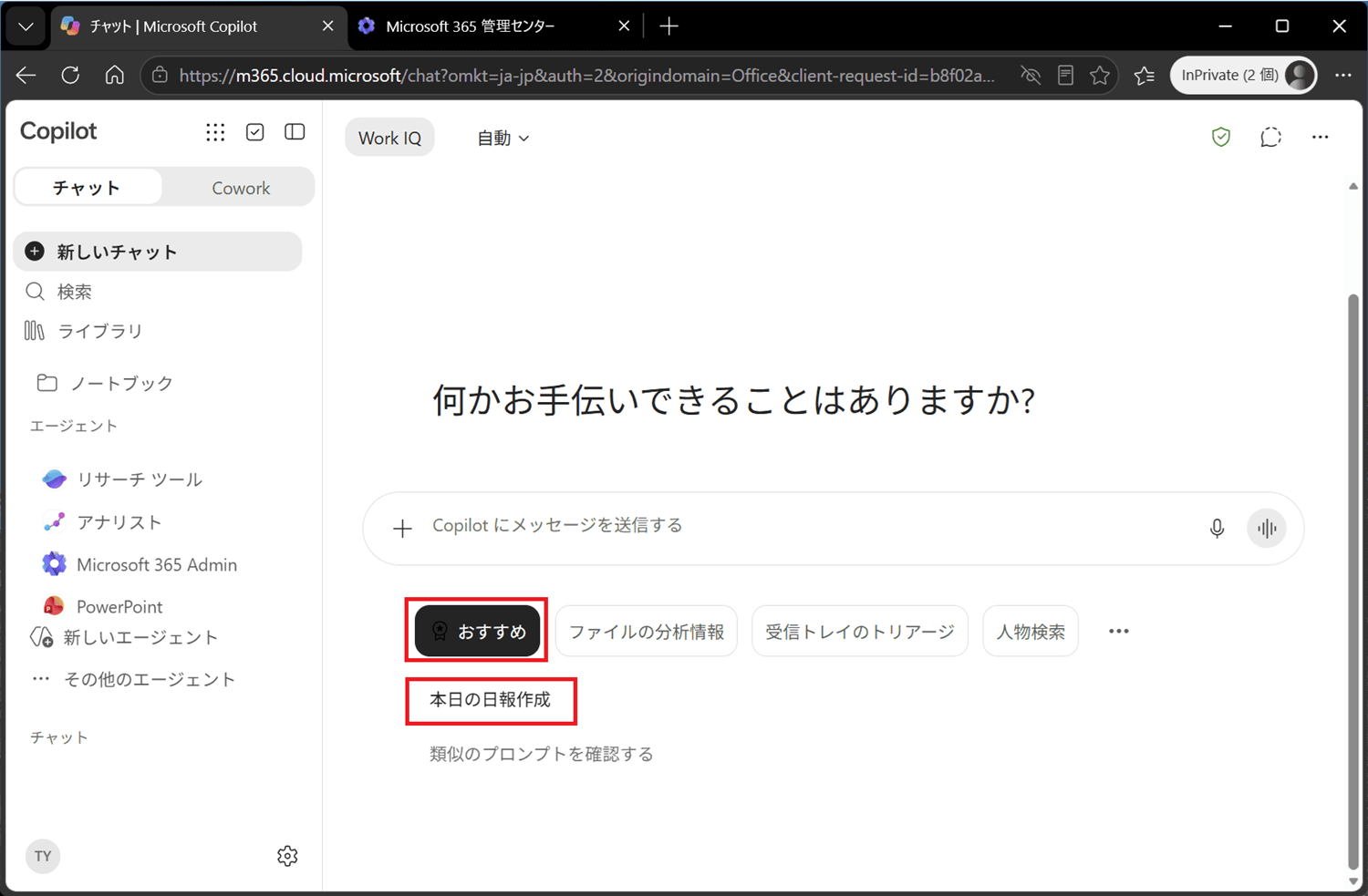Select the 人物検索 chip
The width and height of the screenshot is (1368, 896).
(1031, 631)
